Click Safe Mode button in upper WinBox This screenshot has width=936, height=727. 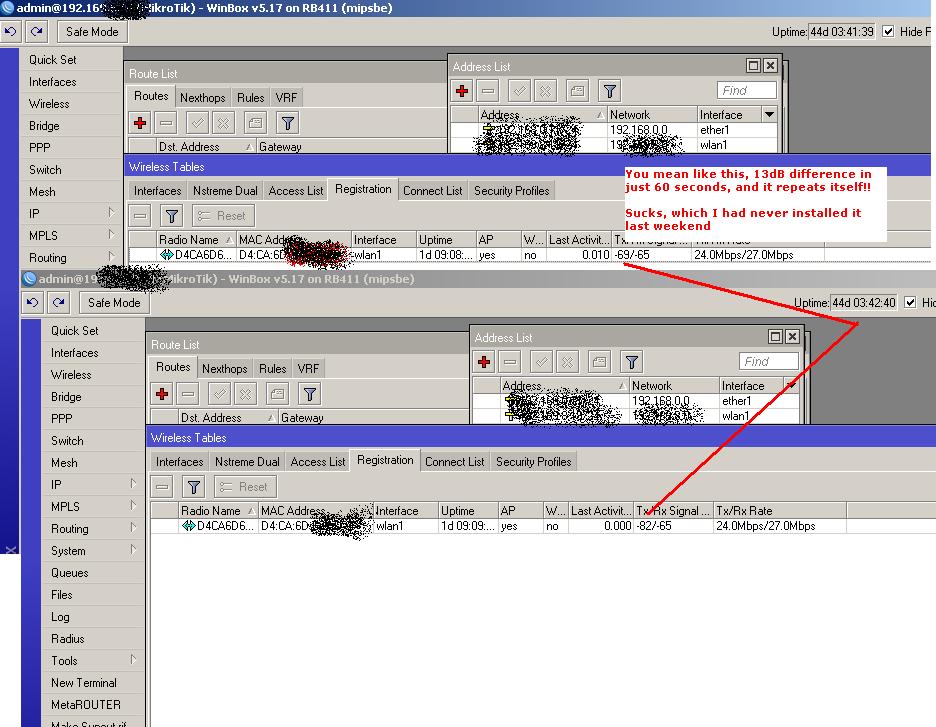[x=93, y=32]
